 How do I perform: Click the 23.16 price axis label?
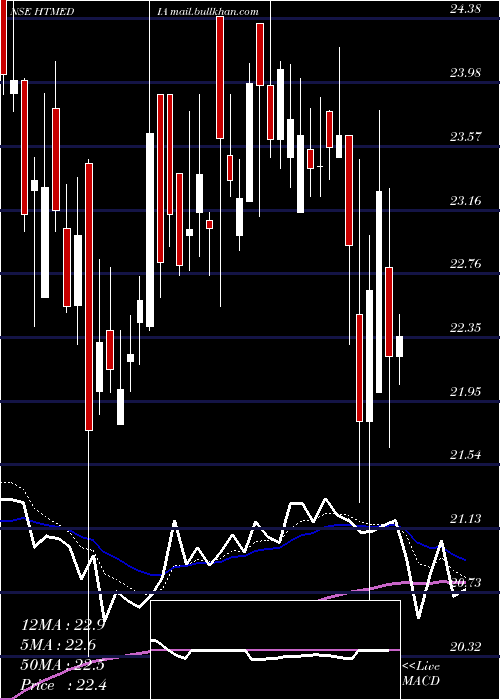(x=465, y=200)
